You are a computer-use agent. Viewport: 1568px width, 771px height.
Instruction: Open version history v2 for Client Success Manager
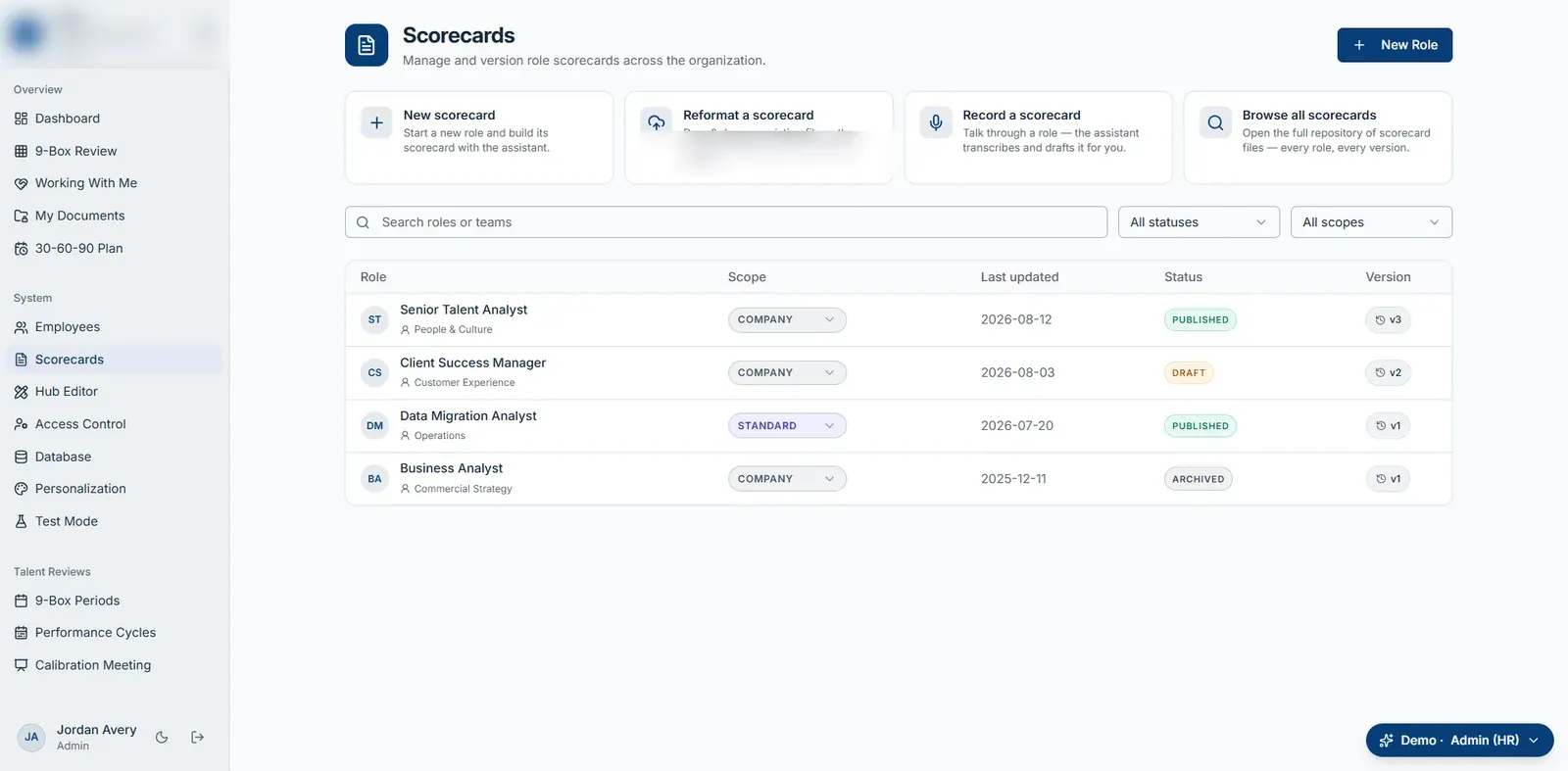point(1388,373)
